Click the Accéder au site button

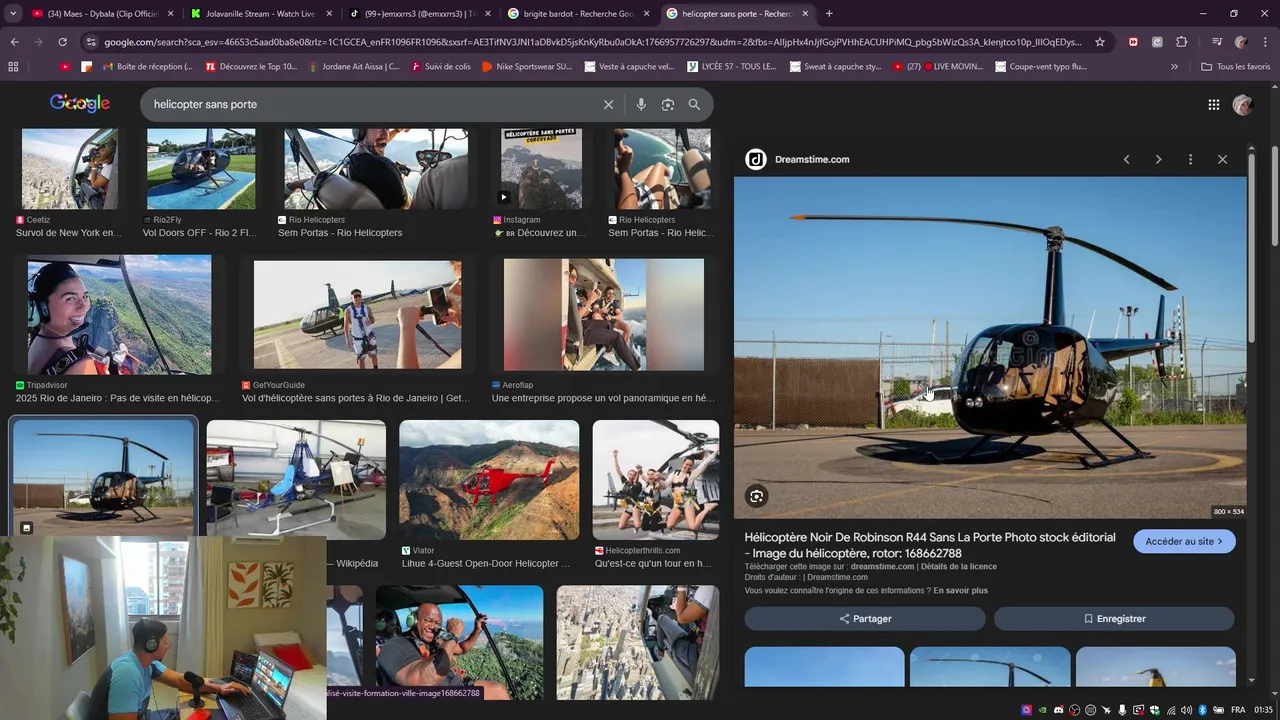pyautogui.click(x=1184, y=541)
